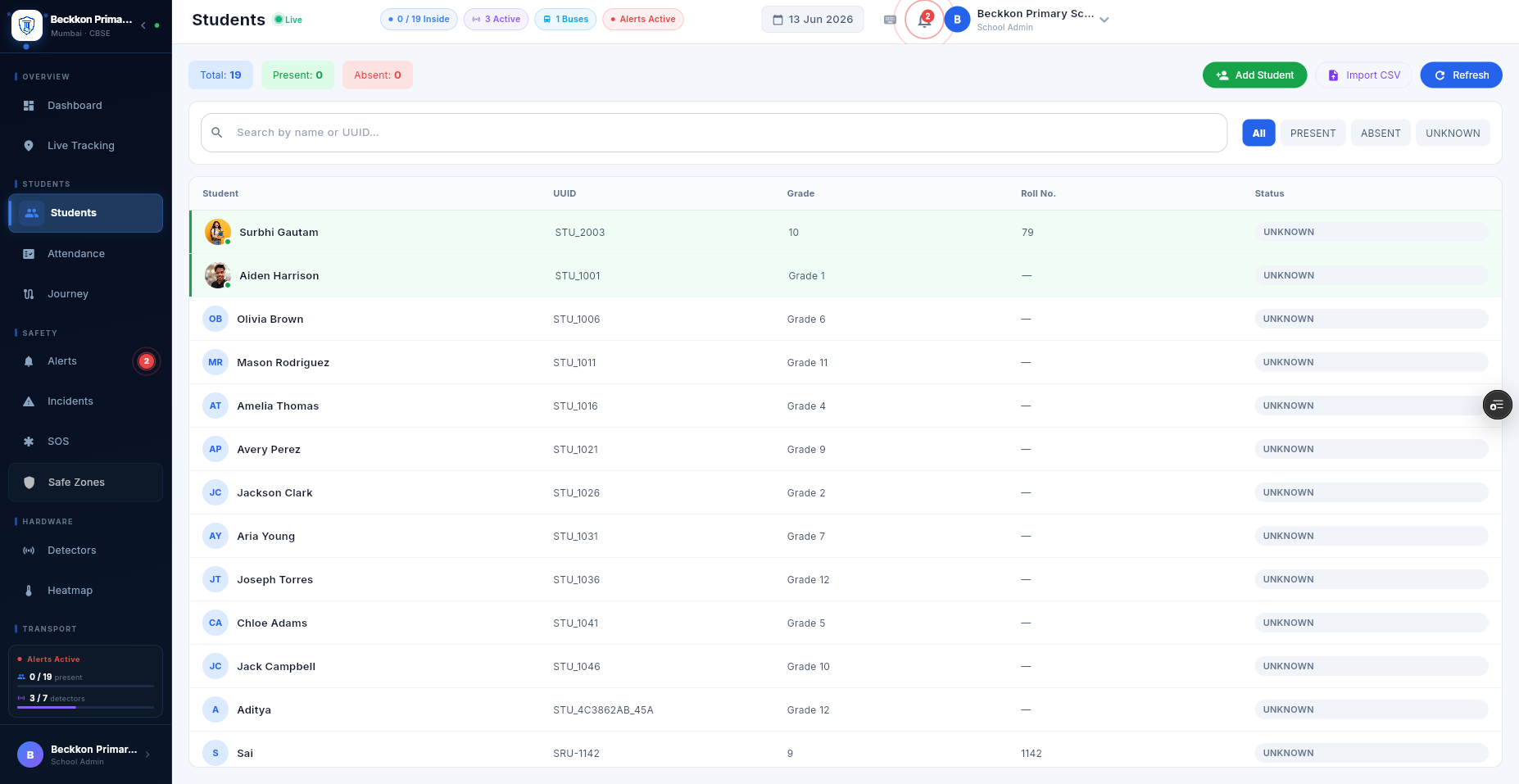Click Jackson Clark's name
Viewport: 1519px width, 784px height.
pyautogui.click(x=274, y=492)
